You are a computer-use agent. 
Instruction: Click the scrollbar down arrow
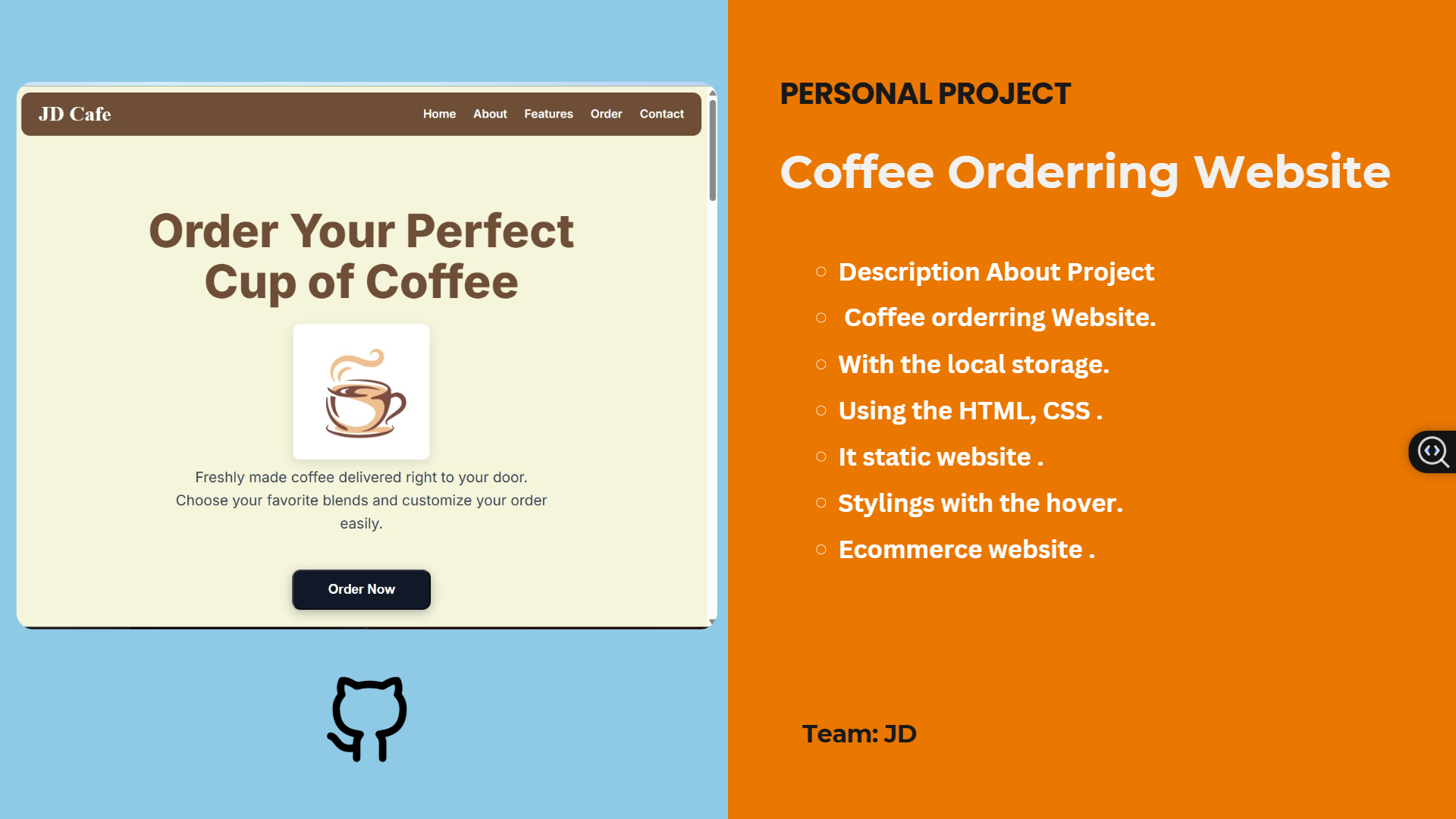[712, 622]
